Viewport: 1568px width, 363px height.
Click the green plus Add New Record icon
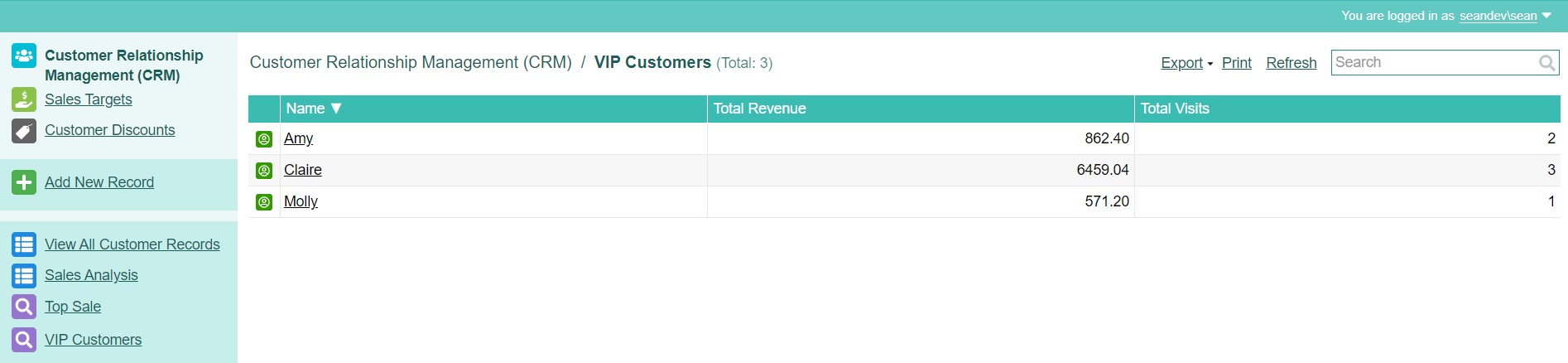point(24,182)
